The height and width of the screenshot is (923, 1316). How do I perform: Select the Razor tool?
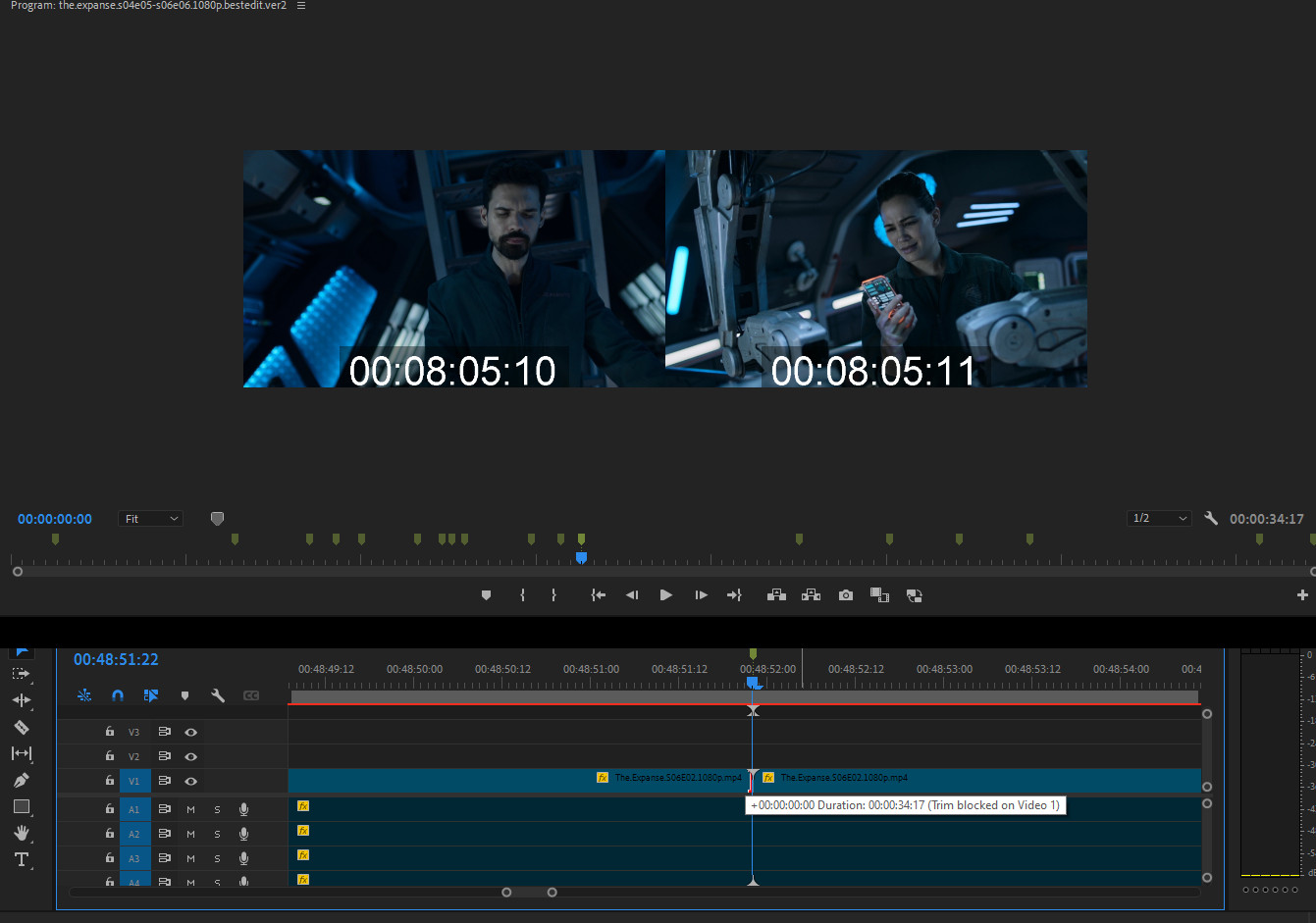tap(22, 727)
